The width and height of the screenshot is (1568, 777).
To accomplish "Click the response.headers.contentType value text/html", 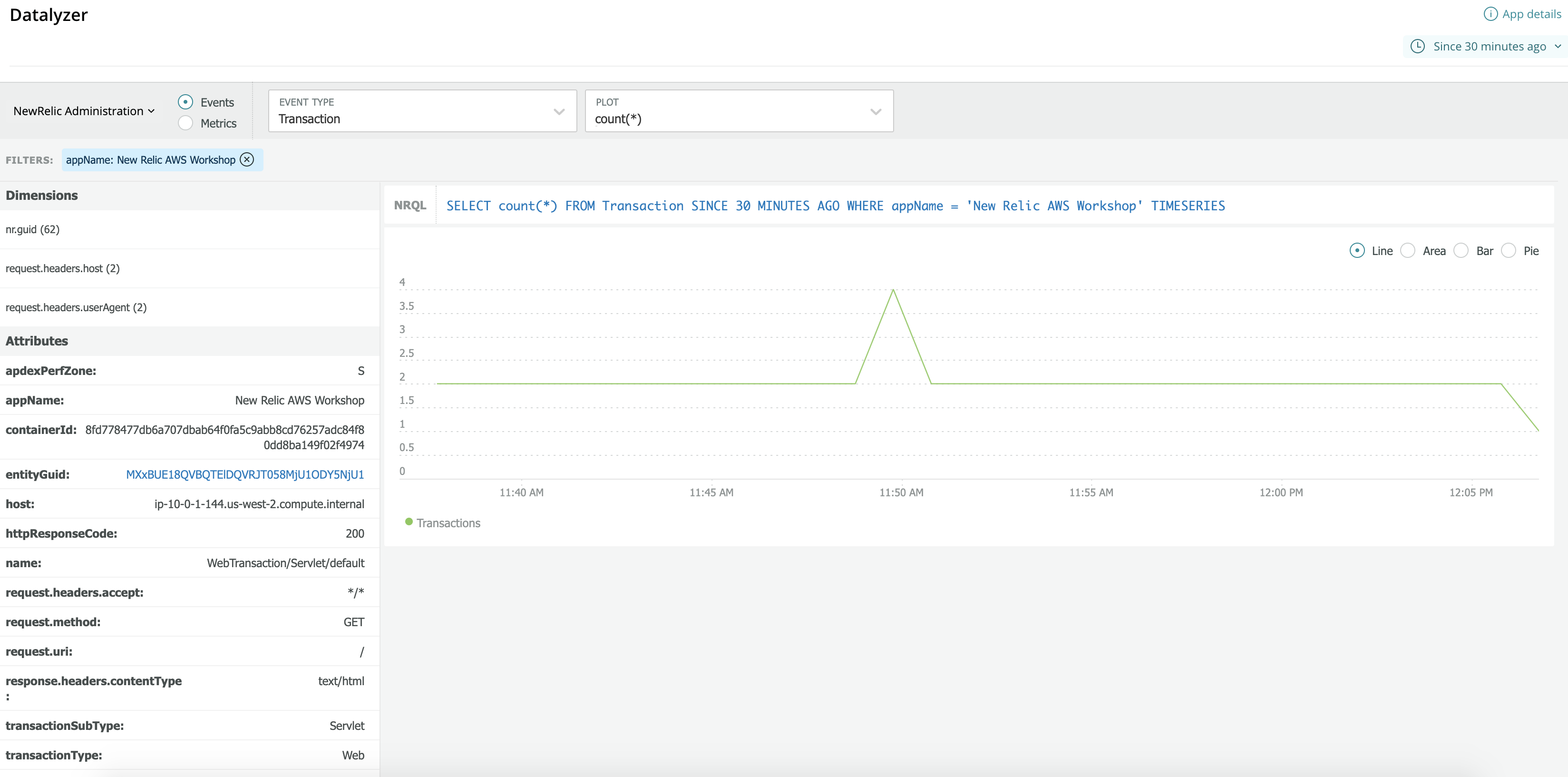I will [341, 681].
